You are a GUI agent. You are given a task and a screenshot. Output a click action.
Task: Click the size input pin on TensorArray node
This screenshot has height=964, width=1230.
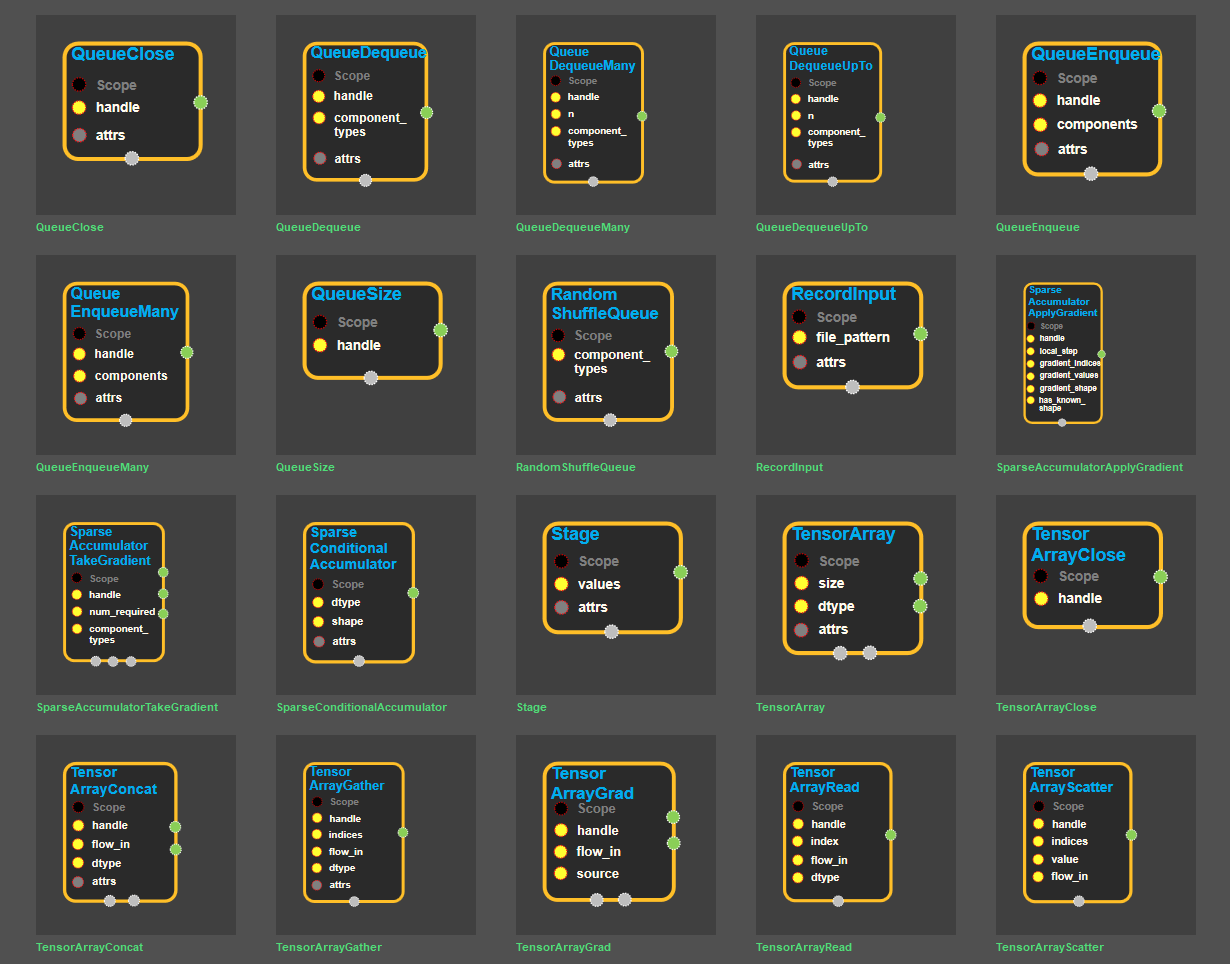tap(801, 583)
